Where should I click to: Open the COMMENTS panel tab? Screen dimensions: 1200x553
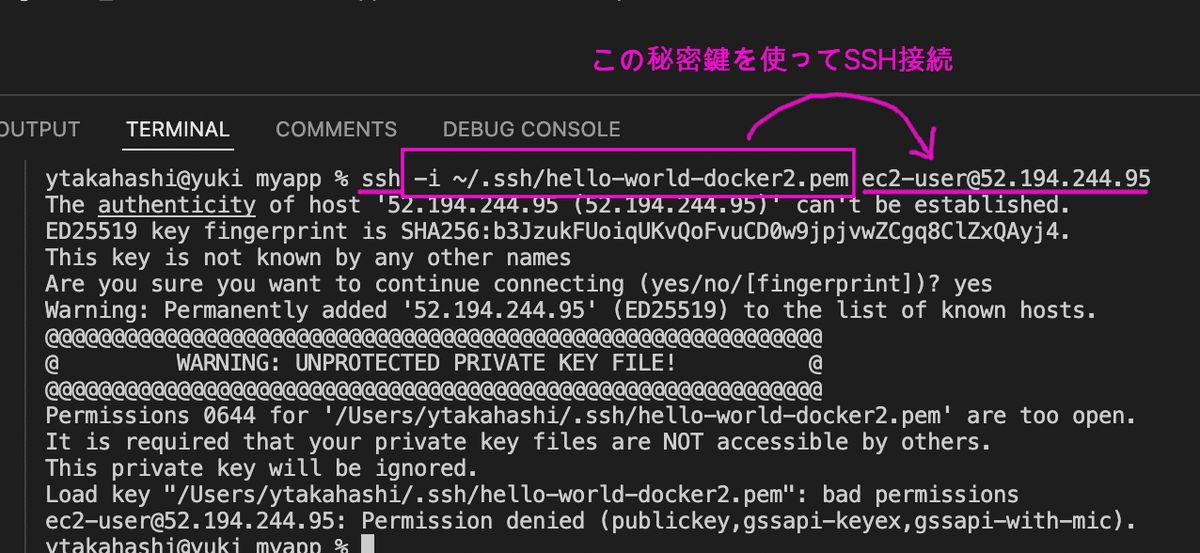click(336, 129)
